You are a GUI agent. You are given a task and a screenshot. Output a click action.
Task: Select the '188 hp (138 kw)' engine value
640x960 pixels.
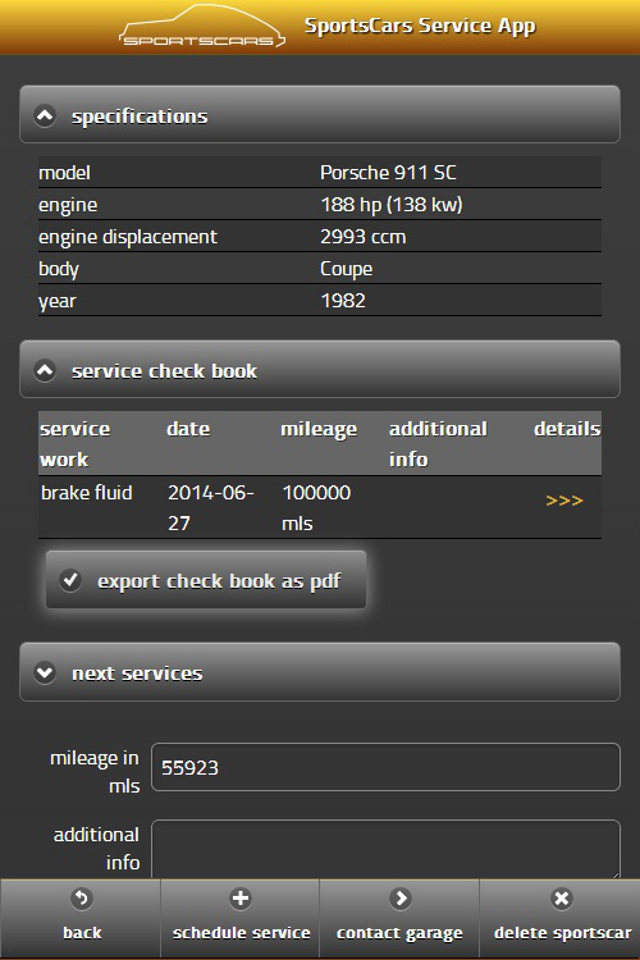pyautogui.click(x=391, y=204)
